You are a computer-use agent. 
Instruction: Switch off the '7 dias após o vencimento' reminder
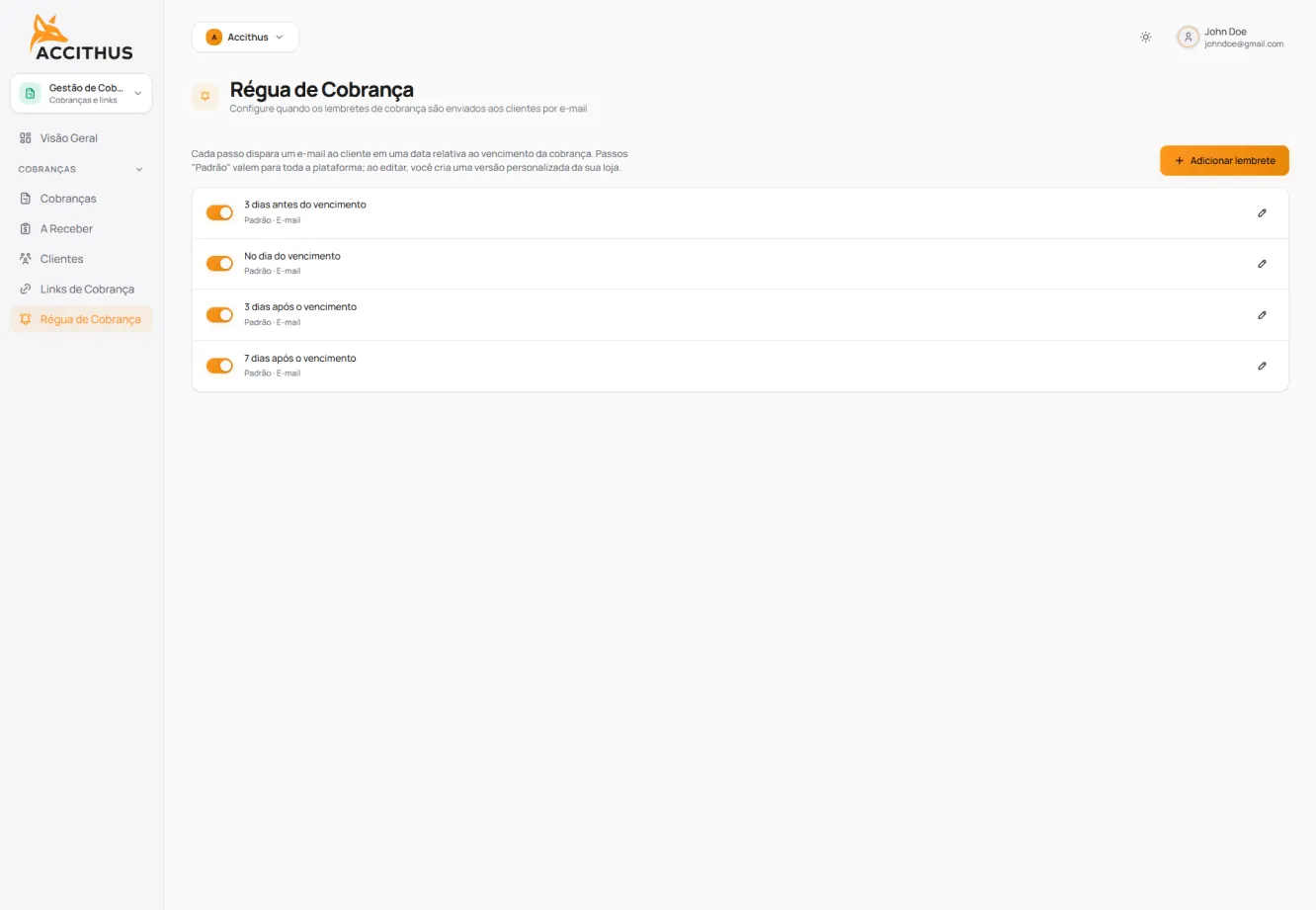click(219, 366)
